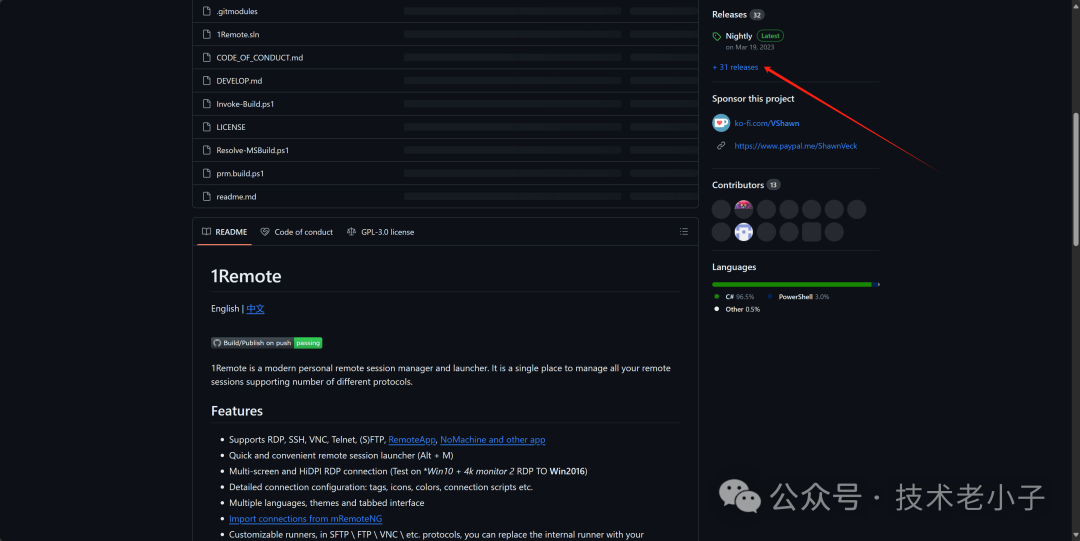This screenshot has width=1080, height=541.
Task: Click file icon beside CODE_OF_CONDUCT.md
Action: [x=207, y=58]
